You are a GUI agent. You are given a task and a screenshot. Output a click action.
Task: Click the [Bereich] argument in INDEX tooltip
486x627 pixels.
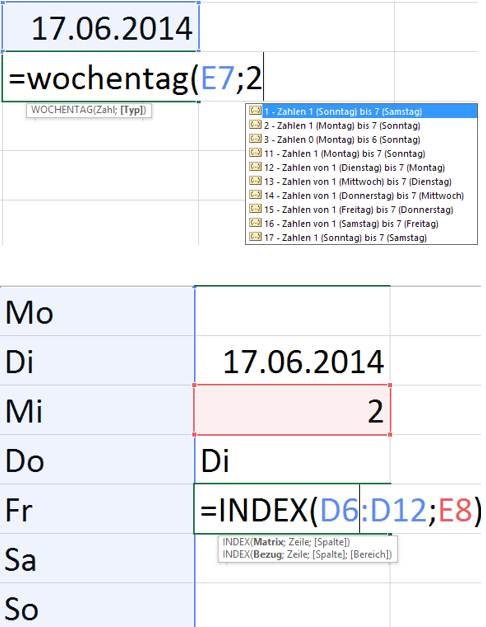pyautogui.click(x=370, y=555)
